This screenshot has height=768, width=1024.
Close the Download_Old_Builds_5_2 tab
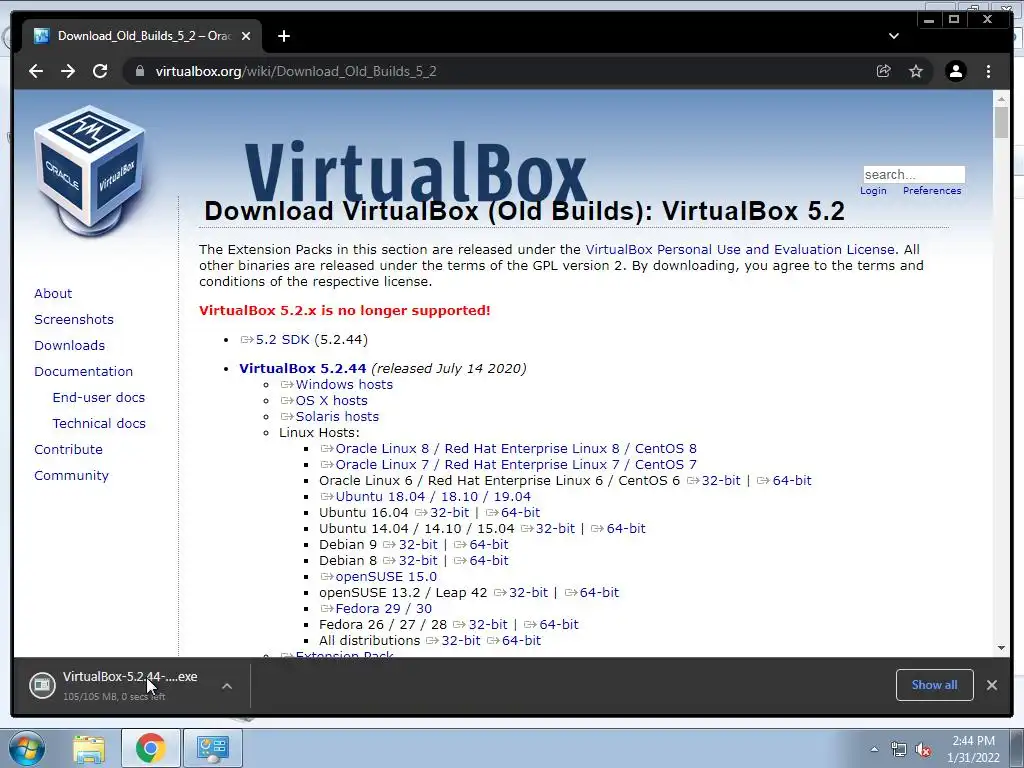(246, 36)
